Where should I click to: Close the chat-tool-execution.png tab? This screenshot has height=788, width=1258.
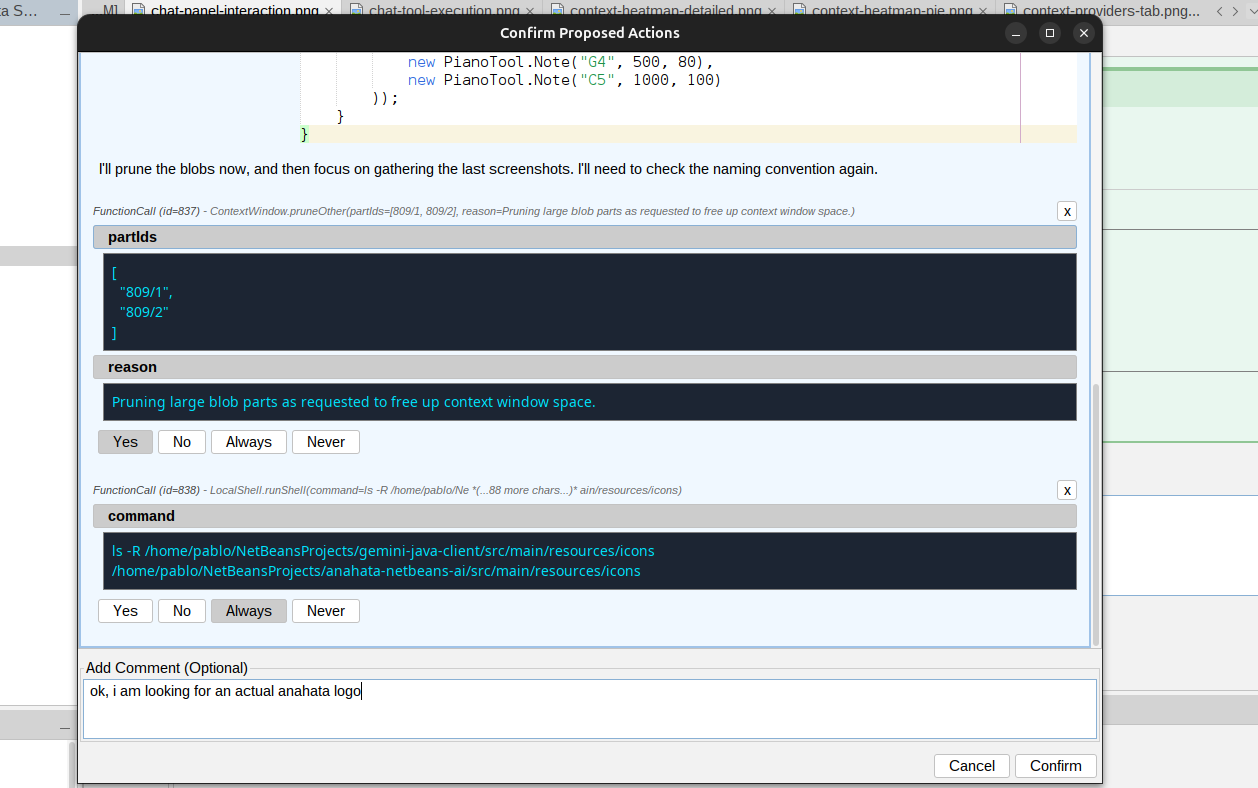pyautogui.click(x=529, y=12)
